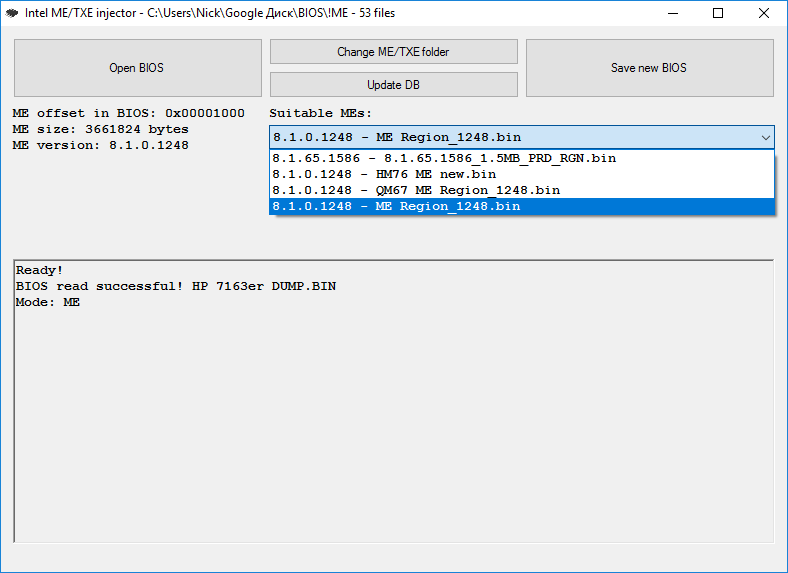Viewport: 788px width, 573px height.
Task: Click the 'Suitable MEs:' label
Action: tap(321, 113)
